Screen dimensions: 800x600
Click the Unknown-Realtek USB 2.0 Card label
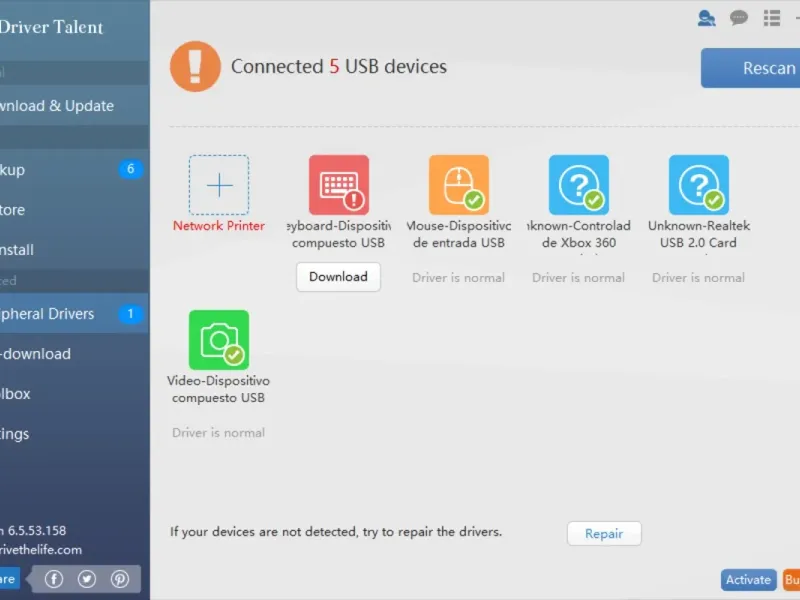(698, 234)
